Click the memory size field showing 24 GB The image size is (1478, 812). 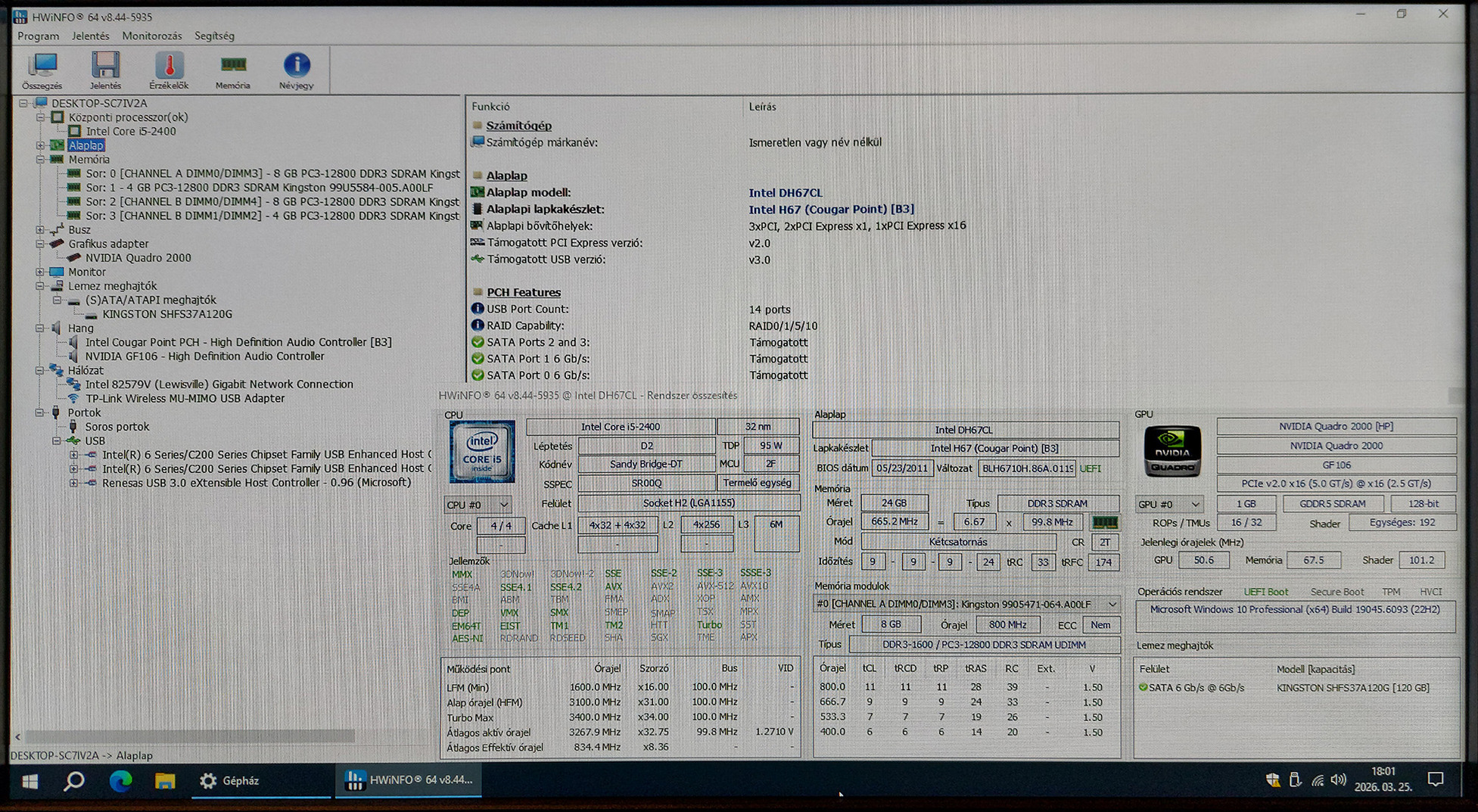click(x=894, y=503)
